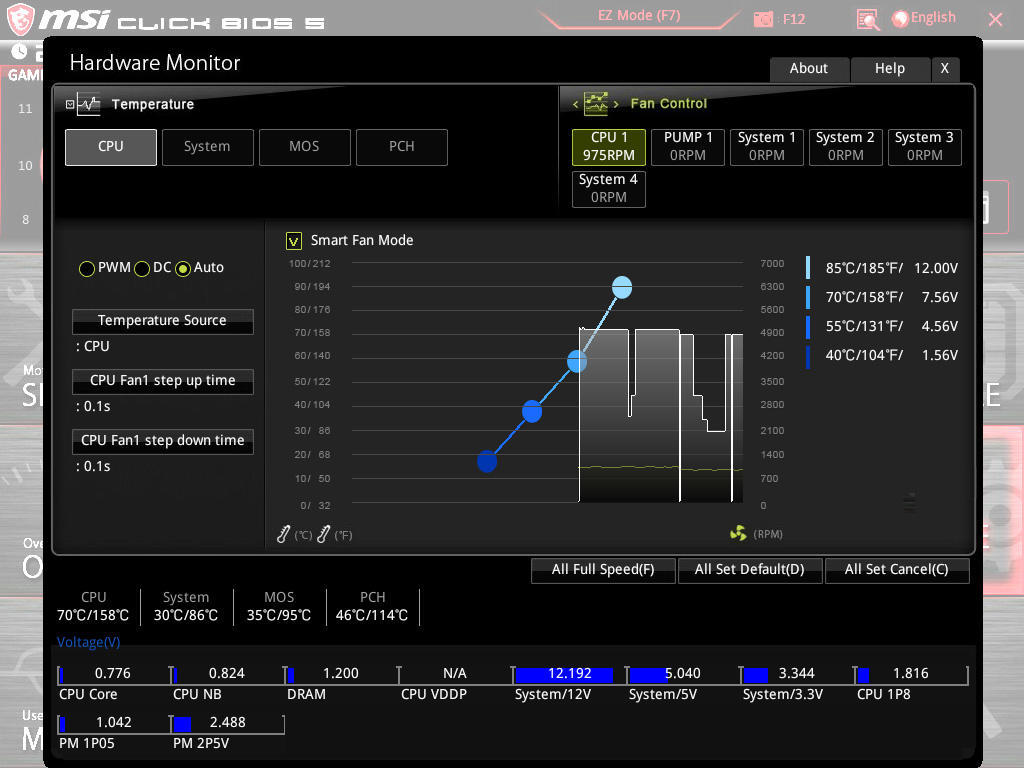Viewport: 1024px width, 768px height.
Task: Click the Fan Control chart icon
Action: (x=596, y=103)
